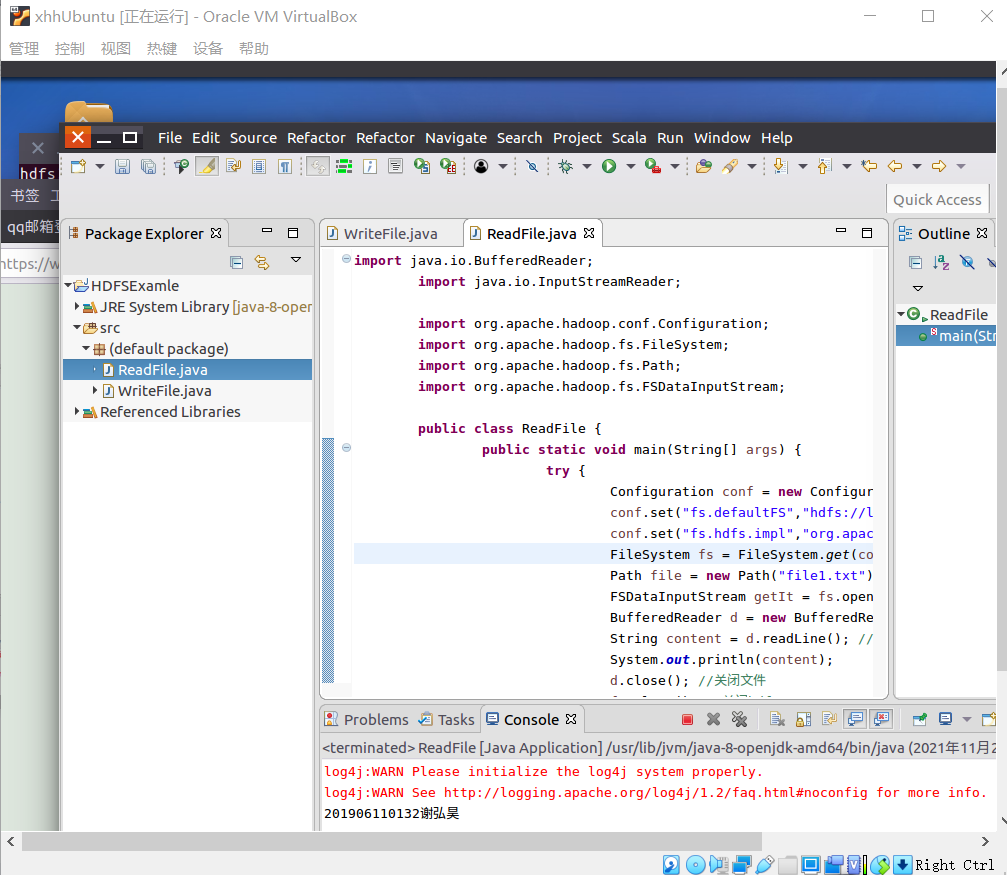Click the green Run button
This screenshot has width=1007, height=875.
click(x=609, y=167)
